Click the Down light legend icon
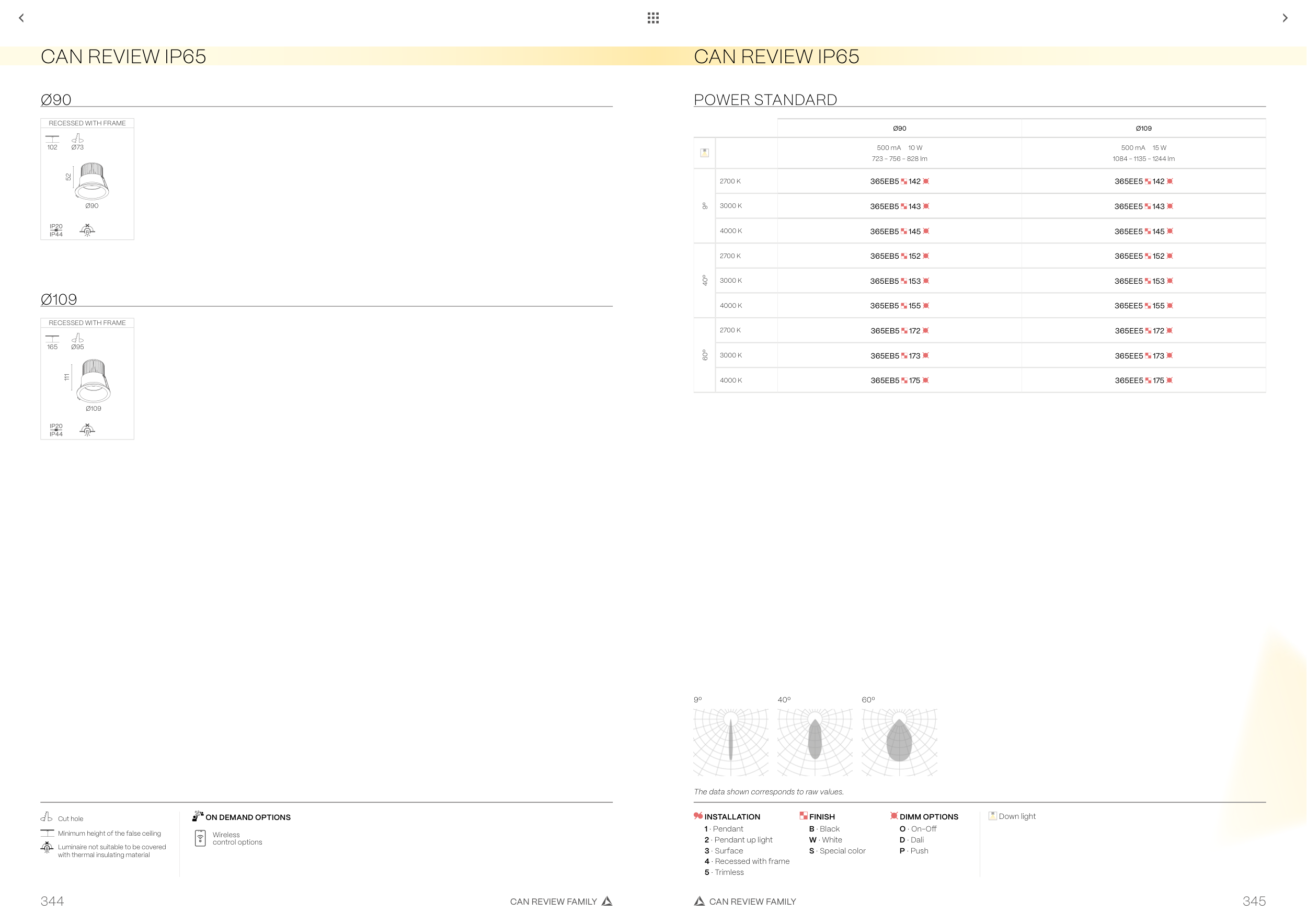The height and width of the screenshot is (924, 1307). [x=992, y=816]
